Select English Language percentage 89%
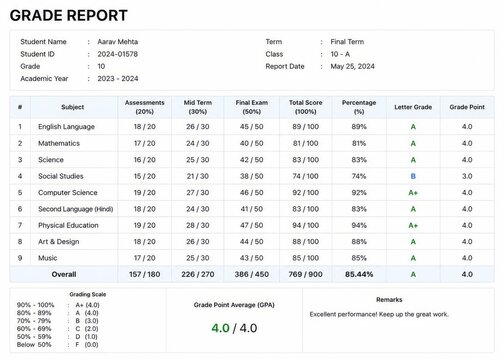Viewport: 504px width, 360px height. point(359,127)
